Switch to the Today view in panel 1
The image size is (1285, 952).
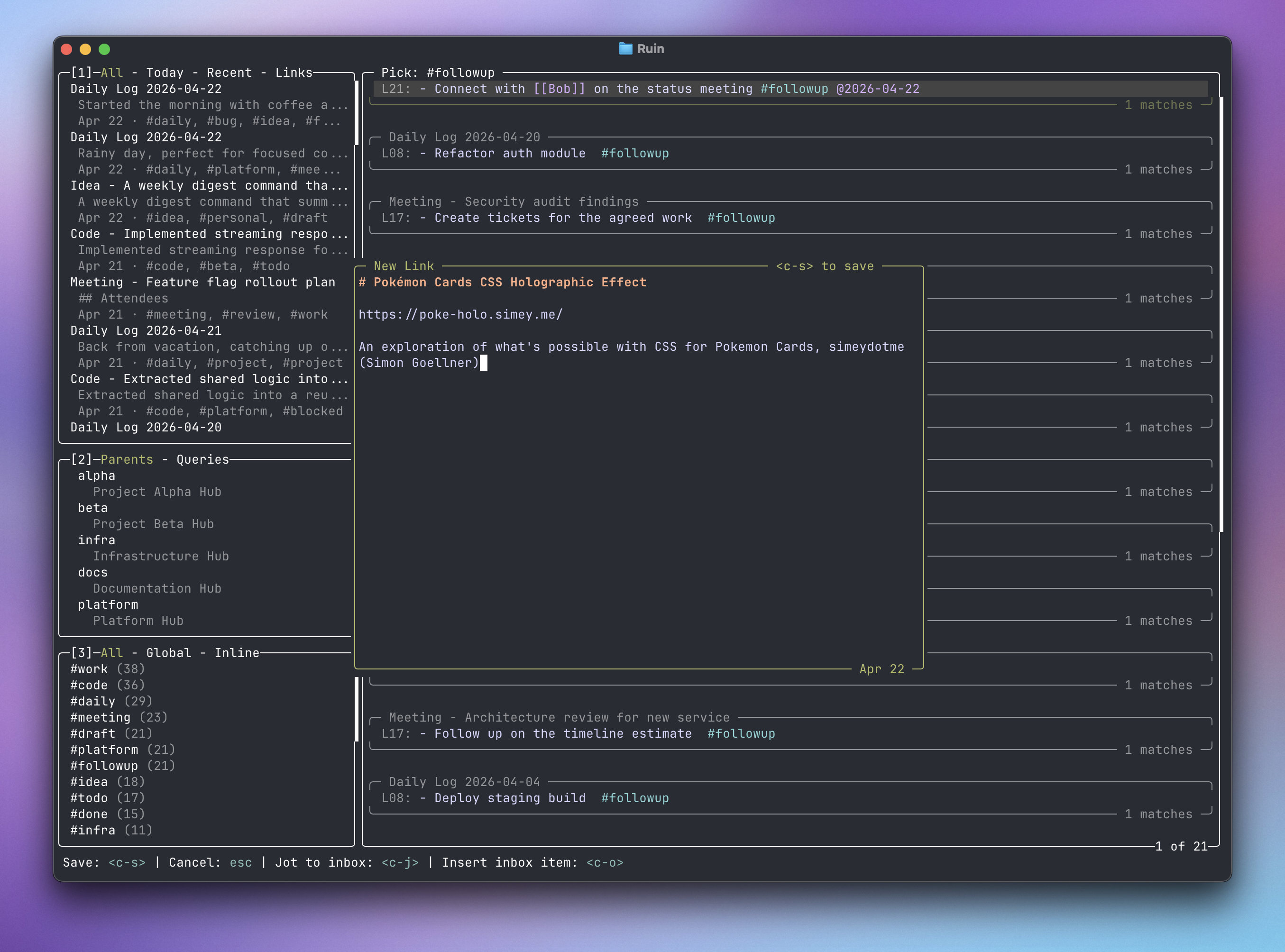click(164, 72)
